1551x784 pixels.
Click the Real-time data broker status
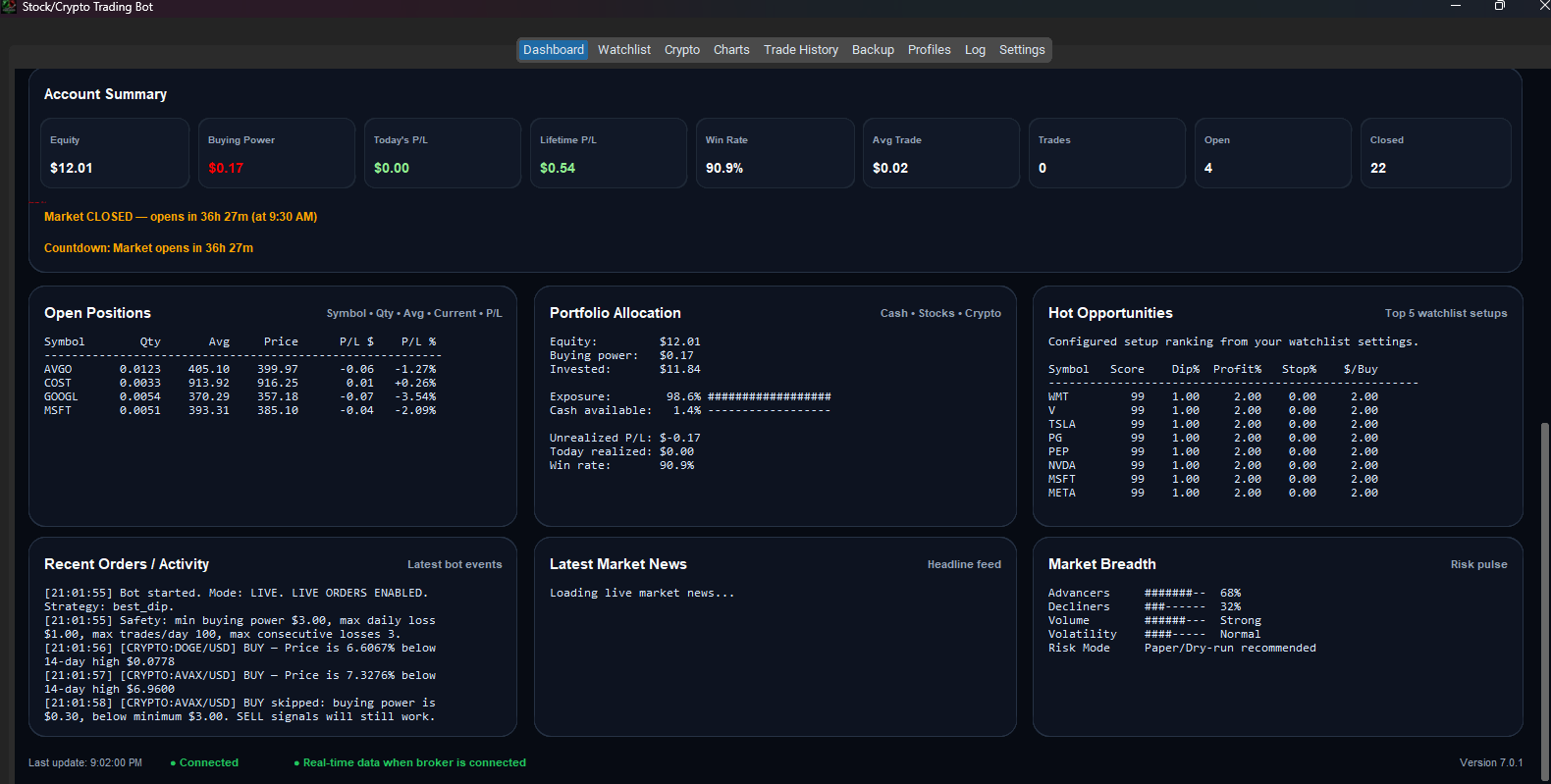409,762
